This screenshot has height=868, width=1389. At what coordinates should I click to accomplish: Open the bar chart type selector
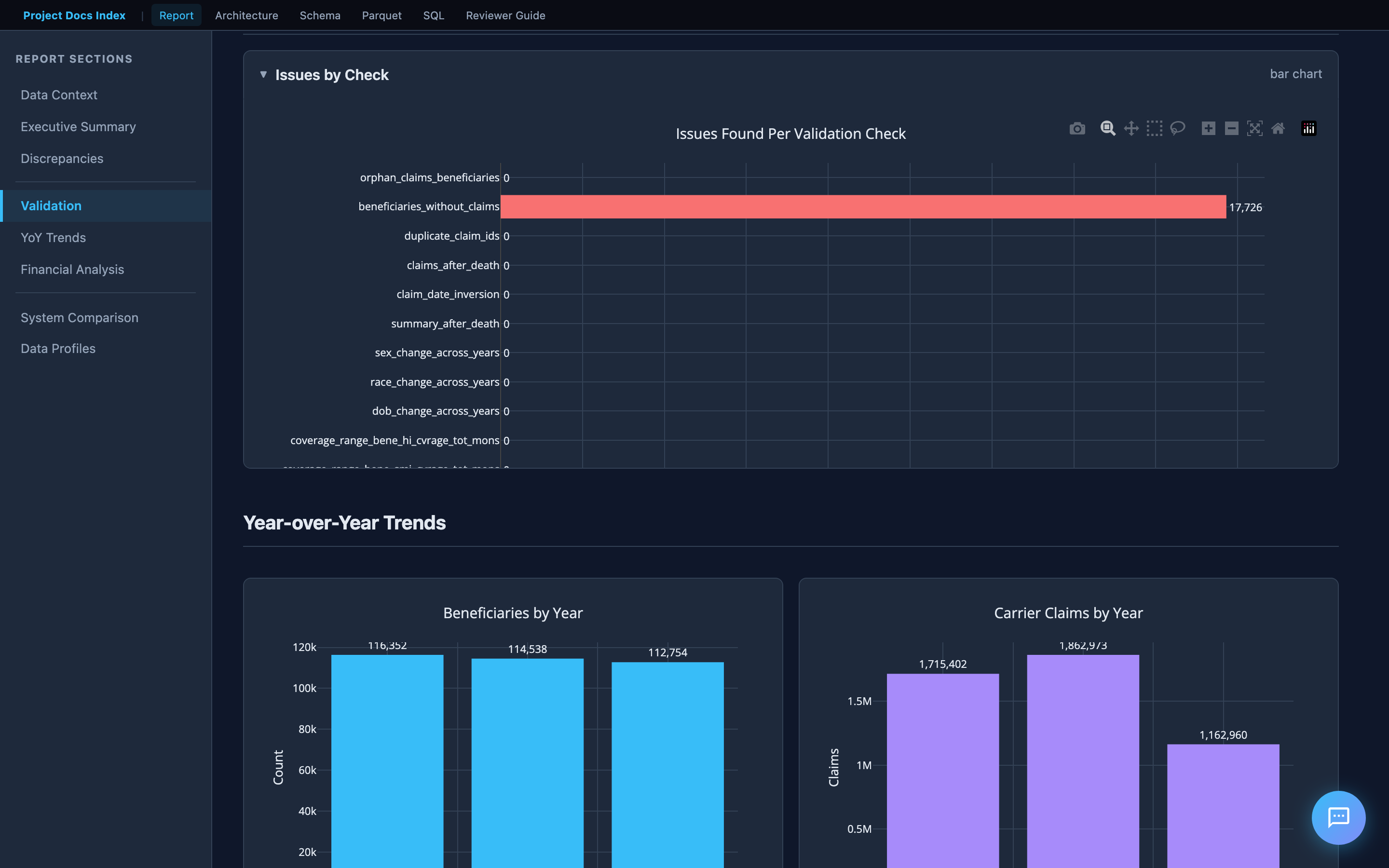[x=1295, y=73]
